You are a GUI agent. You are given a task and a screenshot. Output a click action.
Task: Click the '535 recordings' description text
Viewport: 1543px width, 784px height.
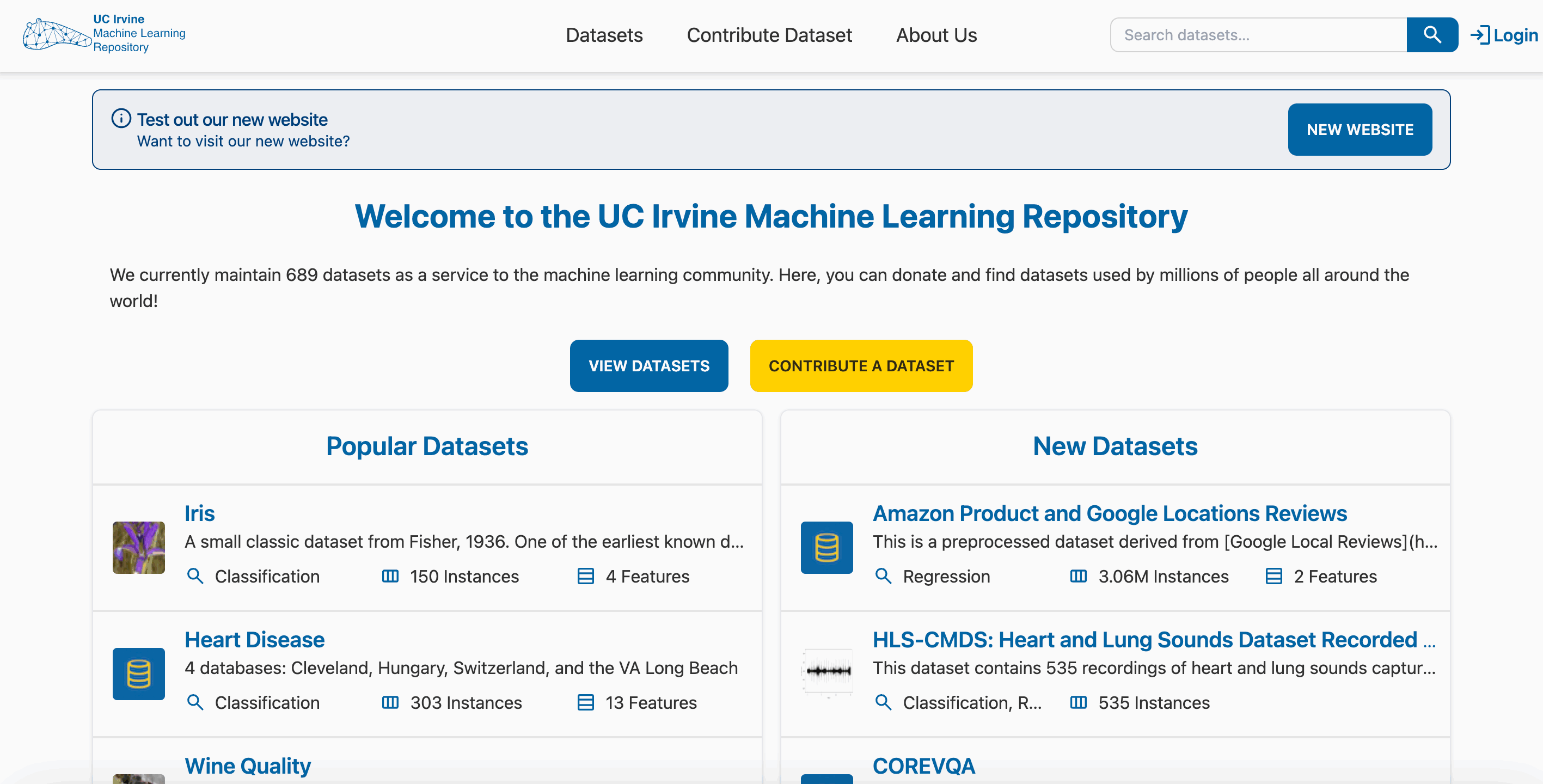pos(1154,668)
